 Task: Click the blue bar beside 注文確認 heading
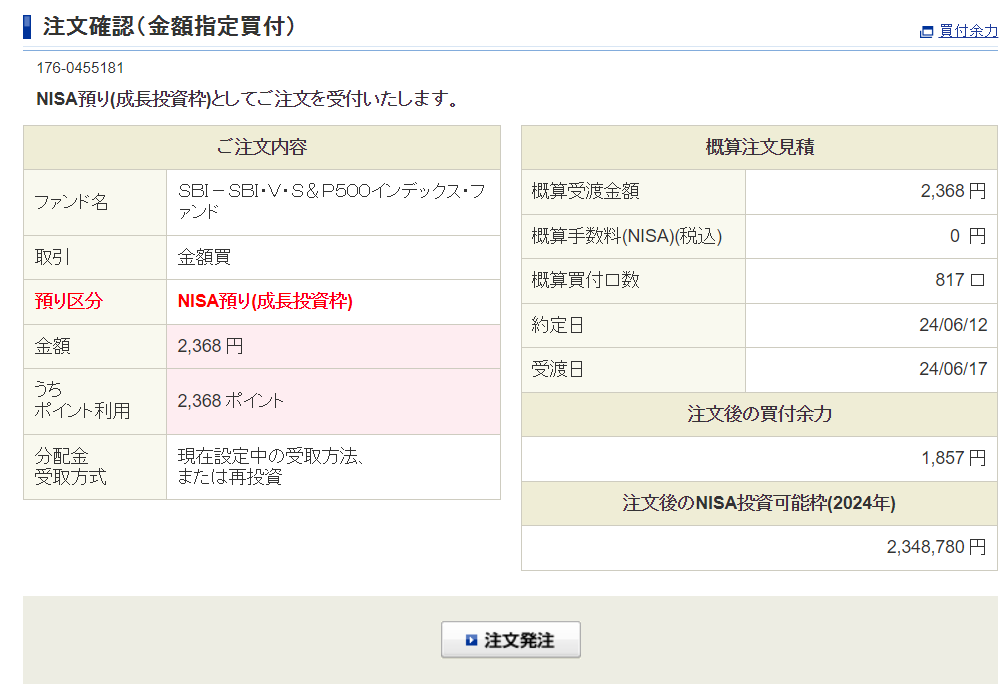(x=28, y=27)
